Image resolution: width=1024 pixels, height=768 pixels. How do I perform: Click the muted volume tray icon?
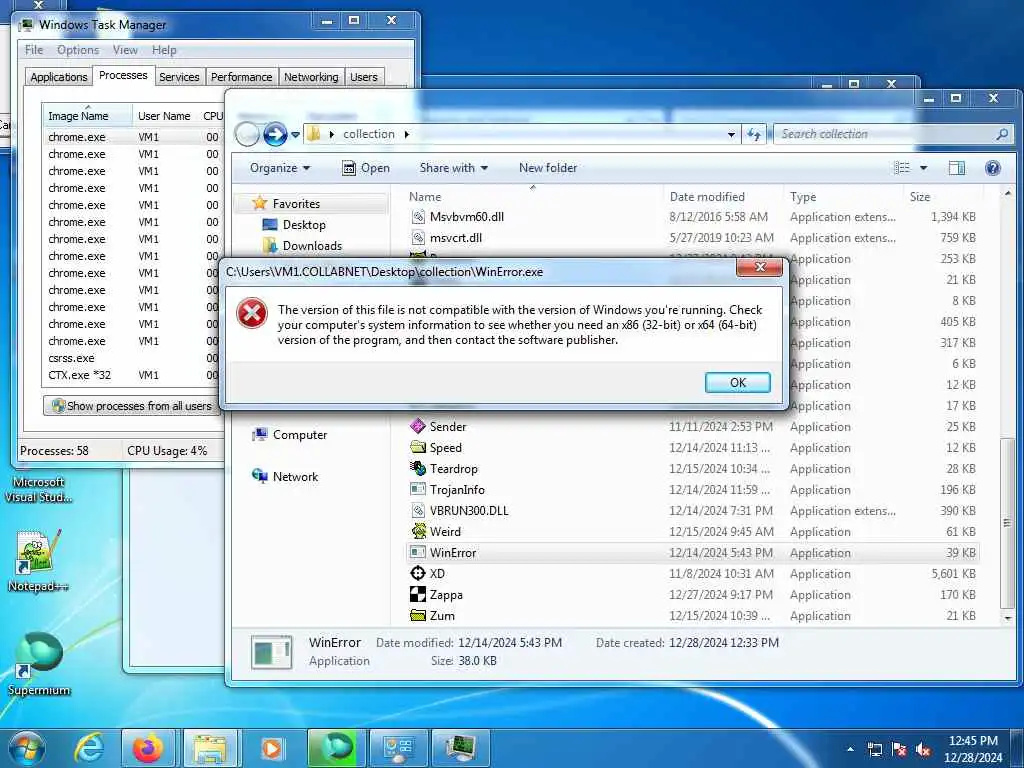924,750
